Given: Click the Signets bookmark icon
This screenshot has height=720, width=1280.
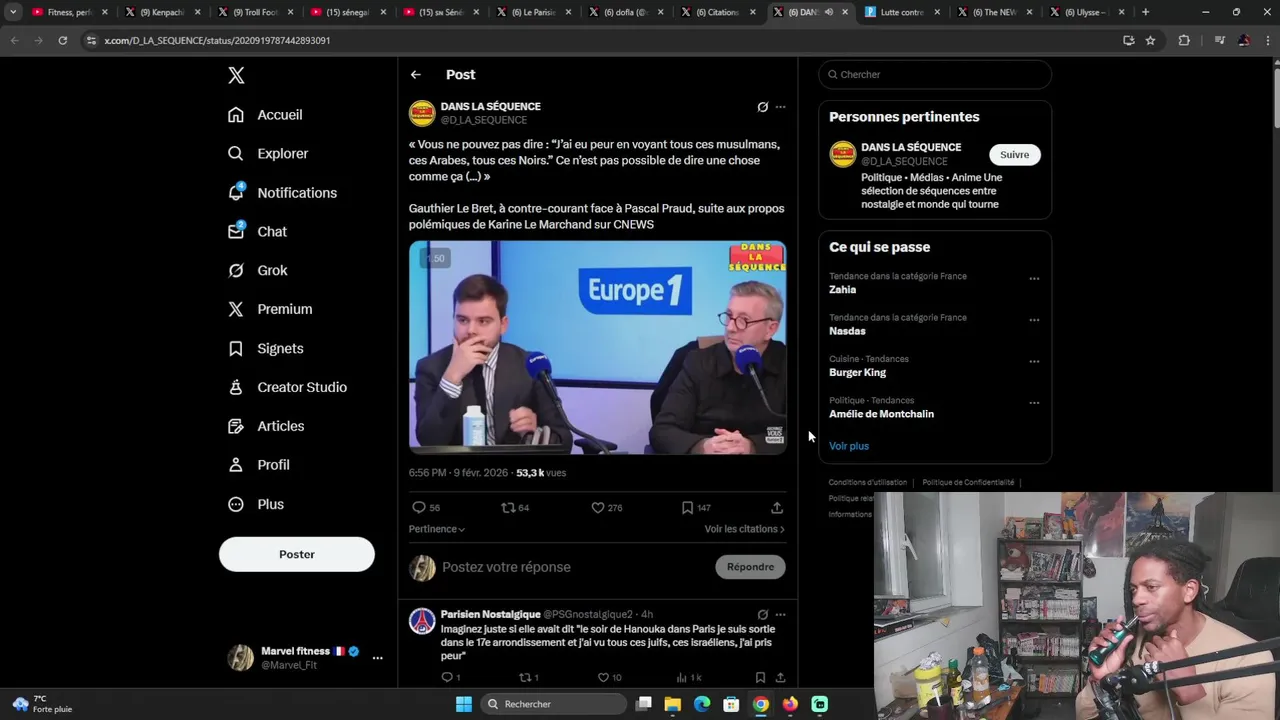Looking at the screenshot, I should click(x=236, y=348).
